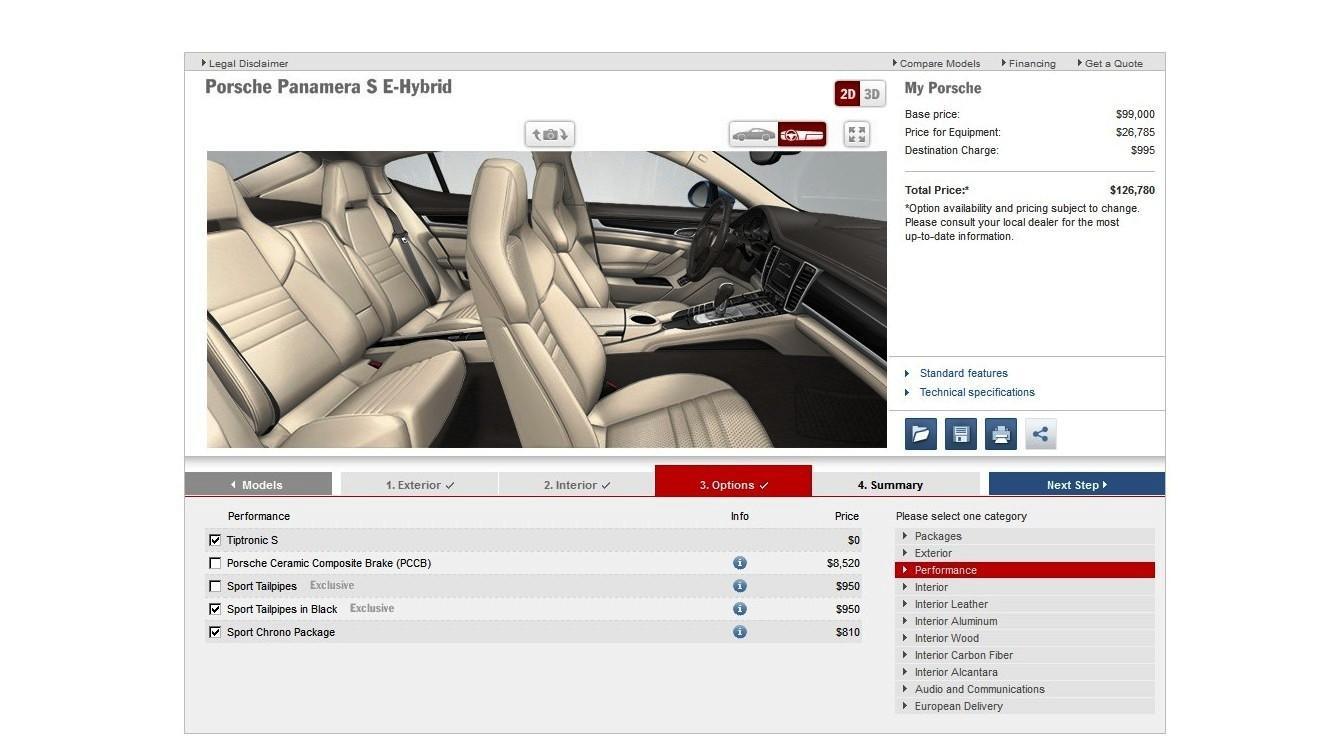Check the Sport Tailpipes option
1326x742 pixels.
click(215, 586)
